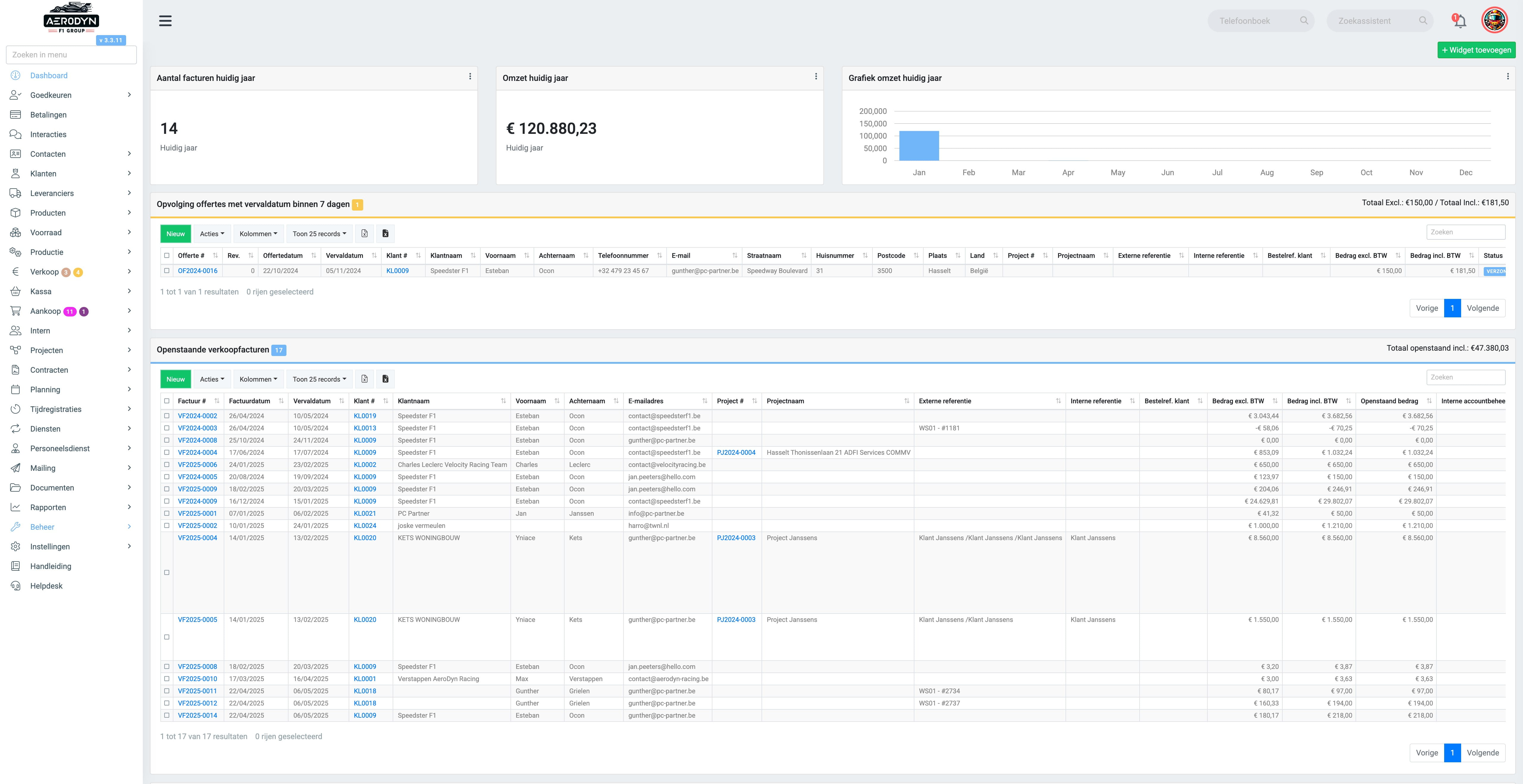Open the user profile avatar
The image size is (1523, 784).
coord(1494,21)
